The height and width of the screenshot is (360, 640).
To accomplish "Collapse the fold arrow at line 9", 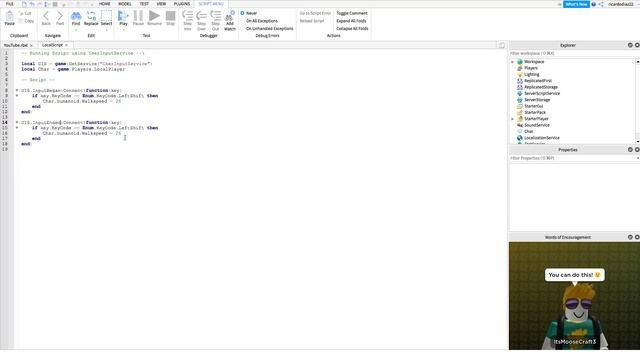I will pos(17,96).
